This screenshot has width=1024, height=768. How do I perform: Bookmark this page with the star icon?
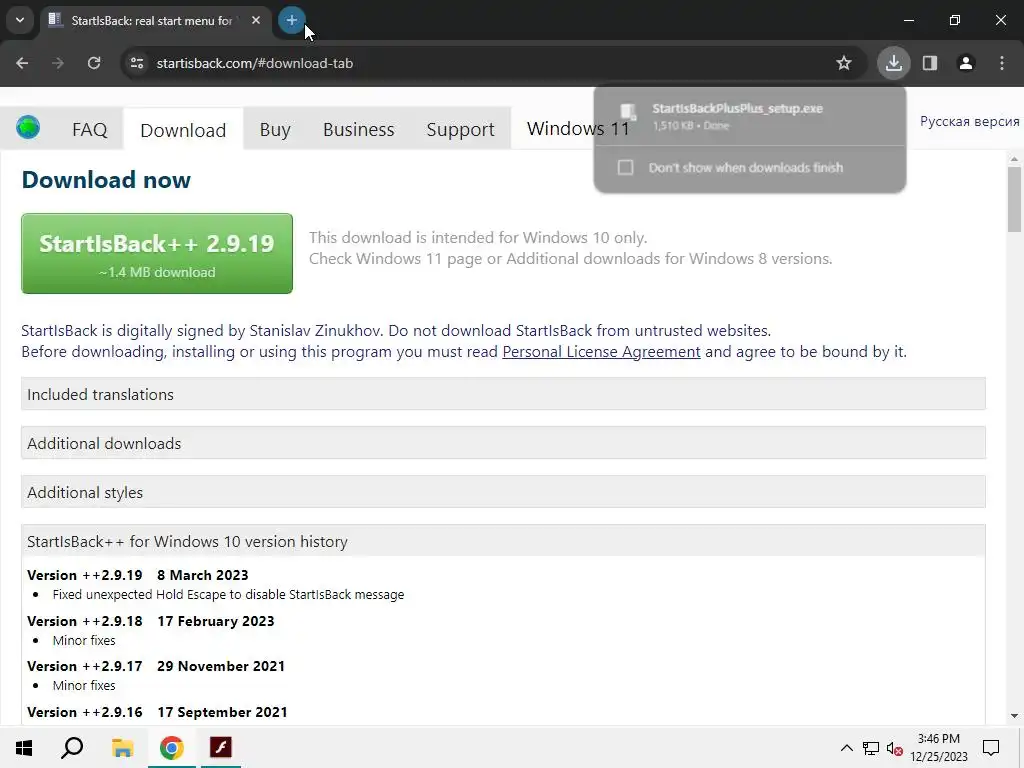844,63
